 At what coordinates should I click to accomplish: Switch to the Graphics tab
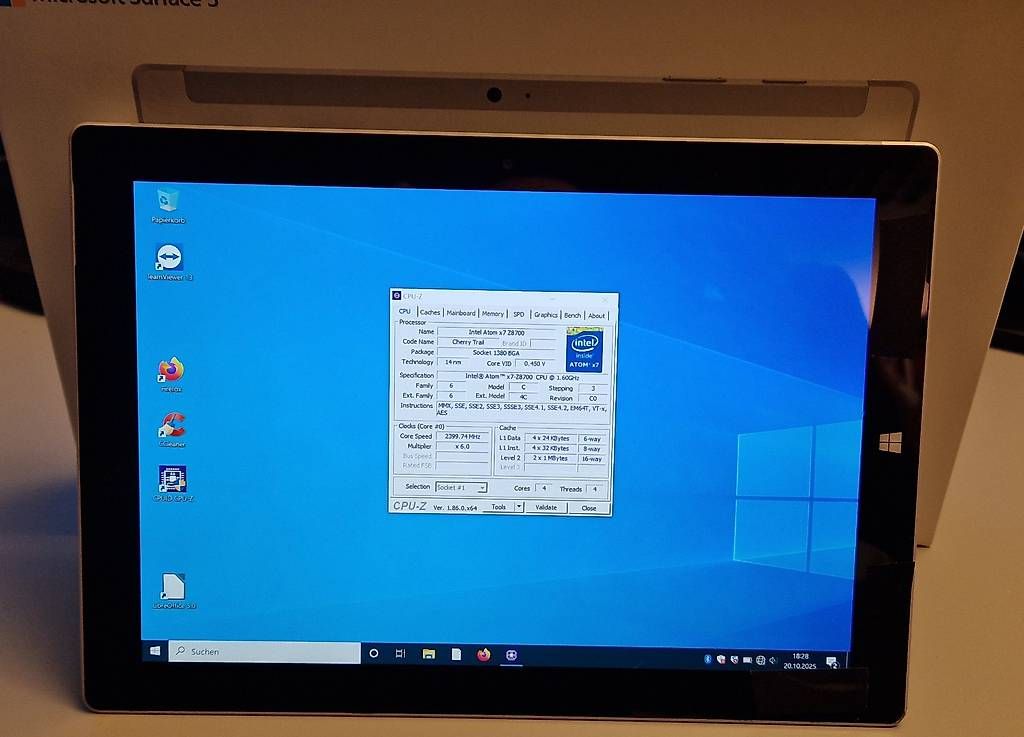(x=546, y=315)
